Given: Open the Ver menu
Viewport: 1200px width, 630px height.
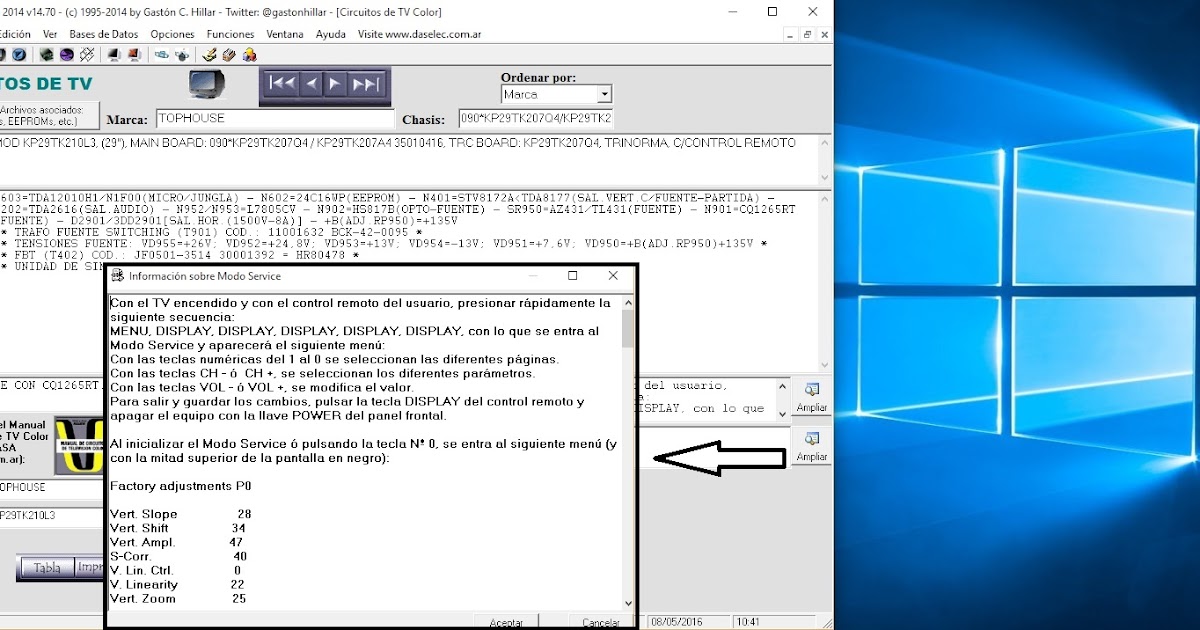Looking at the screenshot, I should tap(49, 34).
